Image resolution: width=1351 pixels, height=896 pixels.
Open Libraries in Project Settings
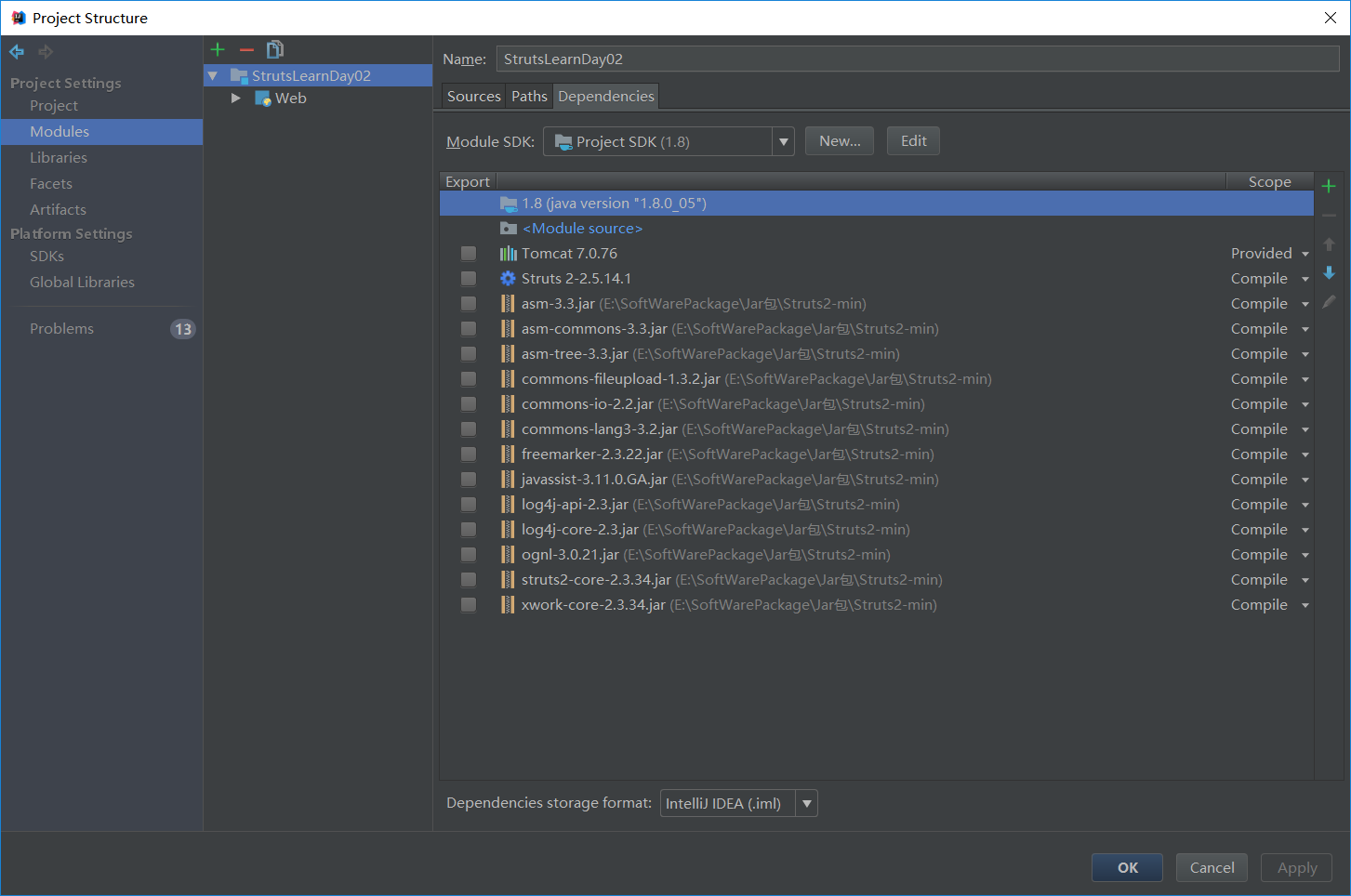click(59, 158)
